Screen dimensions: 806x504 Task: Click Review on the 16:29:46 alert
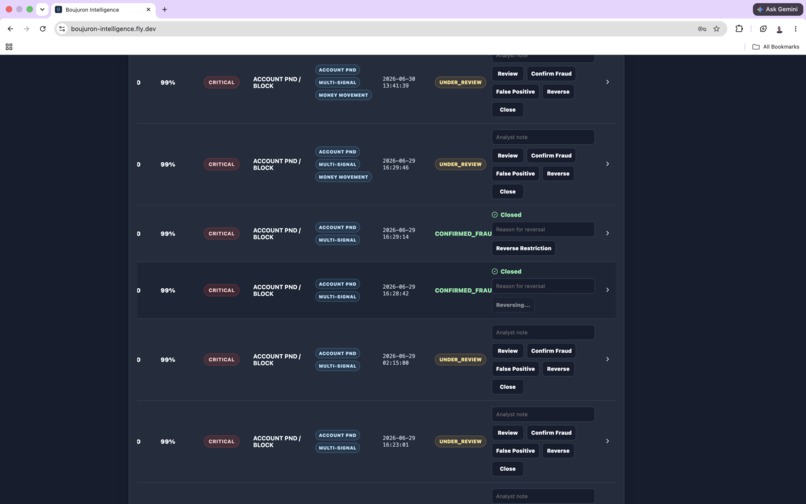click(x=507, y=155)
